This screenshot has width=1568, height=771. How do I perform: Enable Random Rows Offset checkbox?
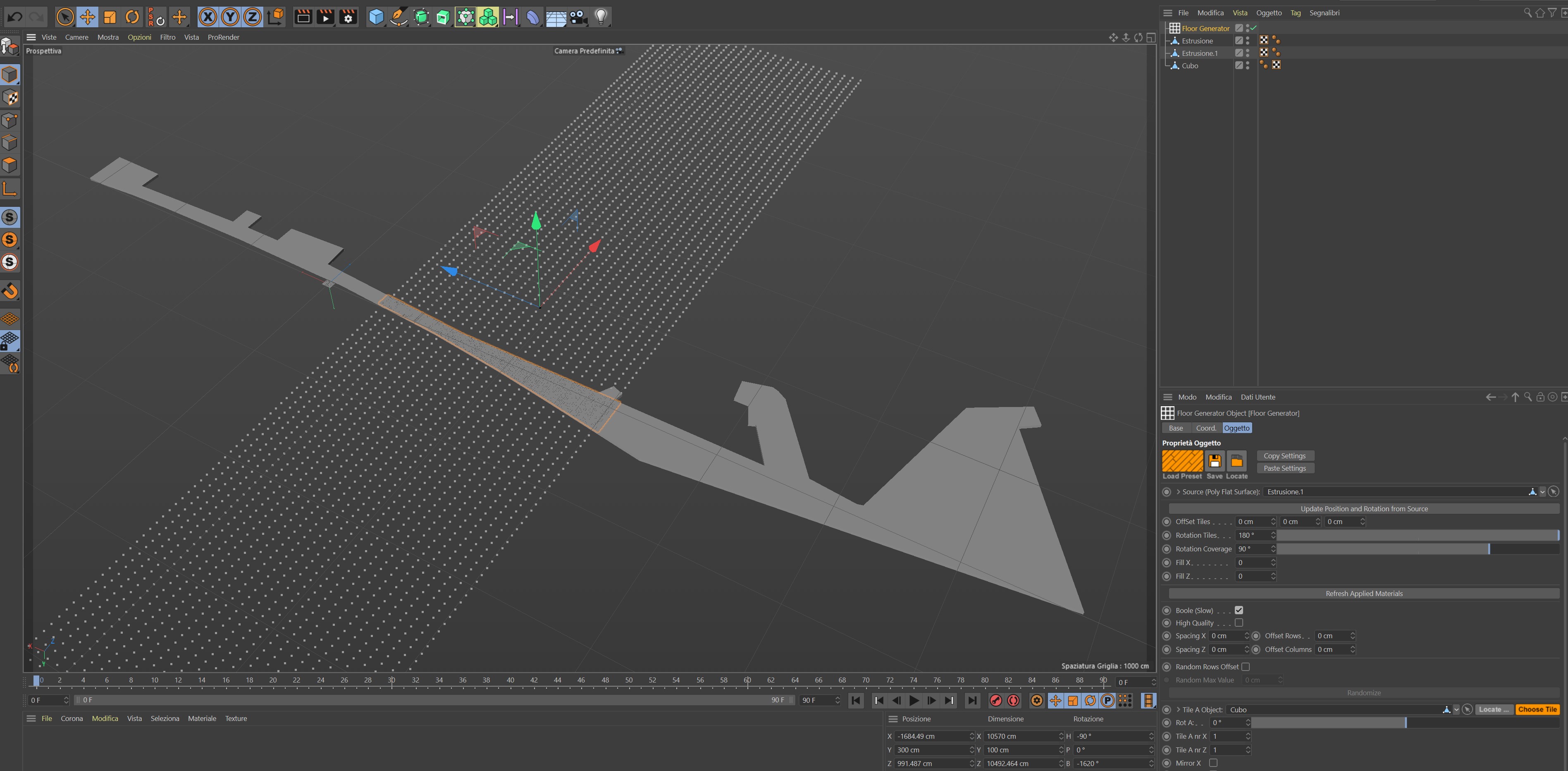coord(1246,667)
